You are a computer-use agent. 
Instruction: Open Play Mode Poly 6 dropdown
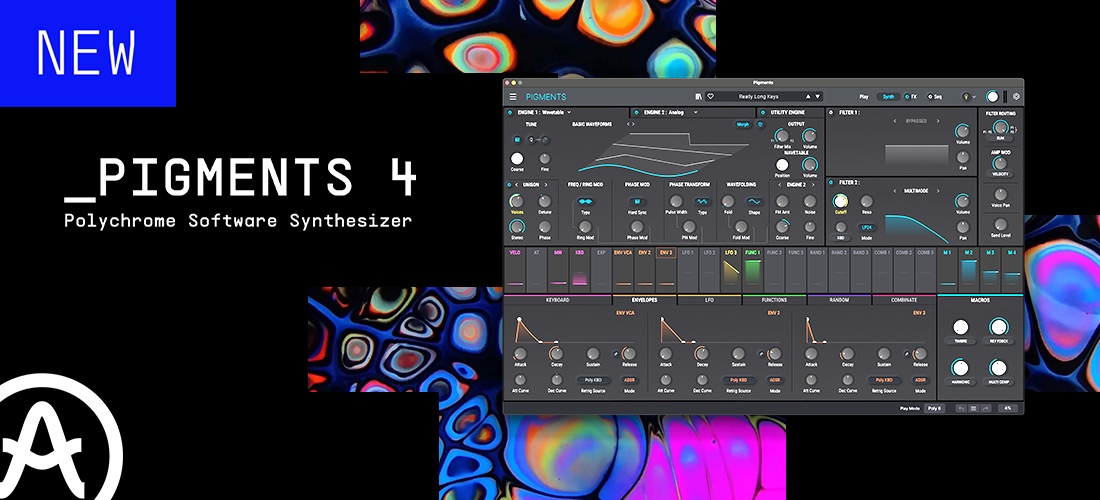[934, 408]
